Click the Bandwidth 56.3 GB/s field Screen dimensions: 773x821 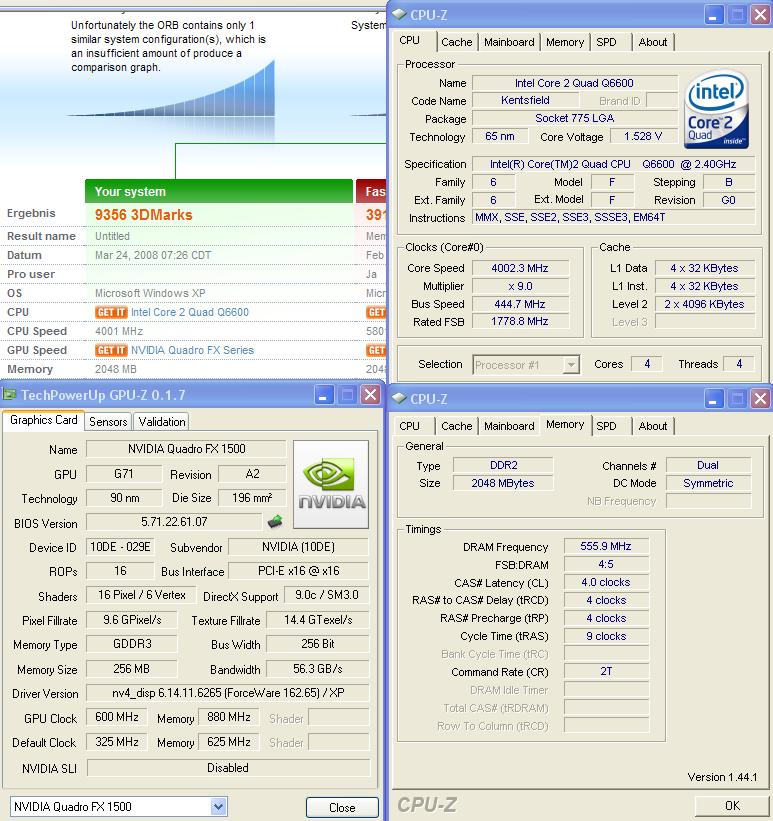(317, 669)
